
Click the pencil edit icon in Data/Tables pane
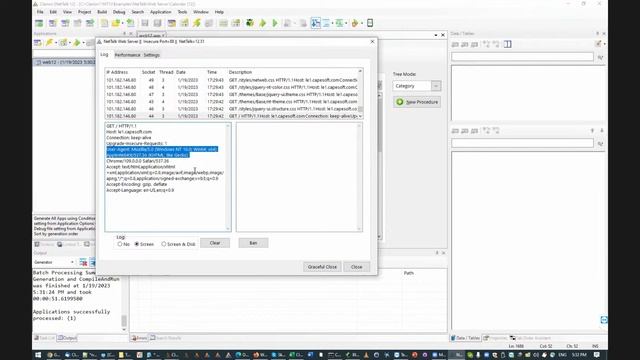[x=598, y=44]
